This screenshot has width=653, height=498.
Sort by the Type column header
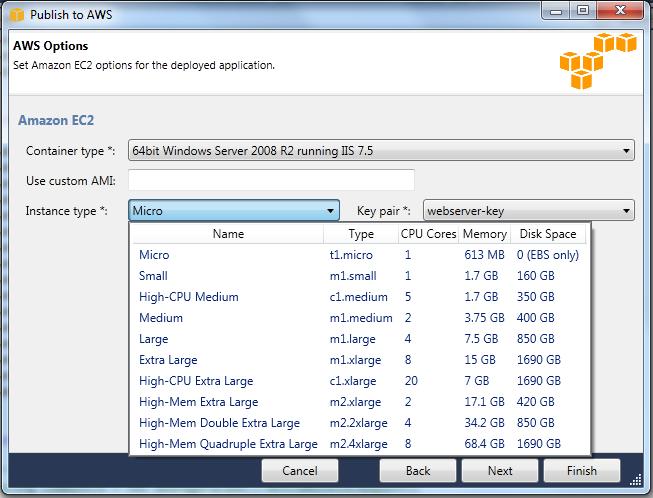tap(361, 234)
